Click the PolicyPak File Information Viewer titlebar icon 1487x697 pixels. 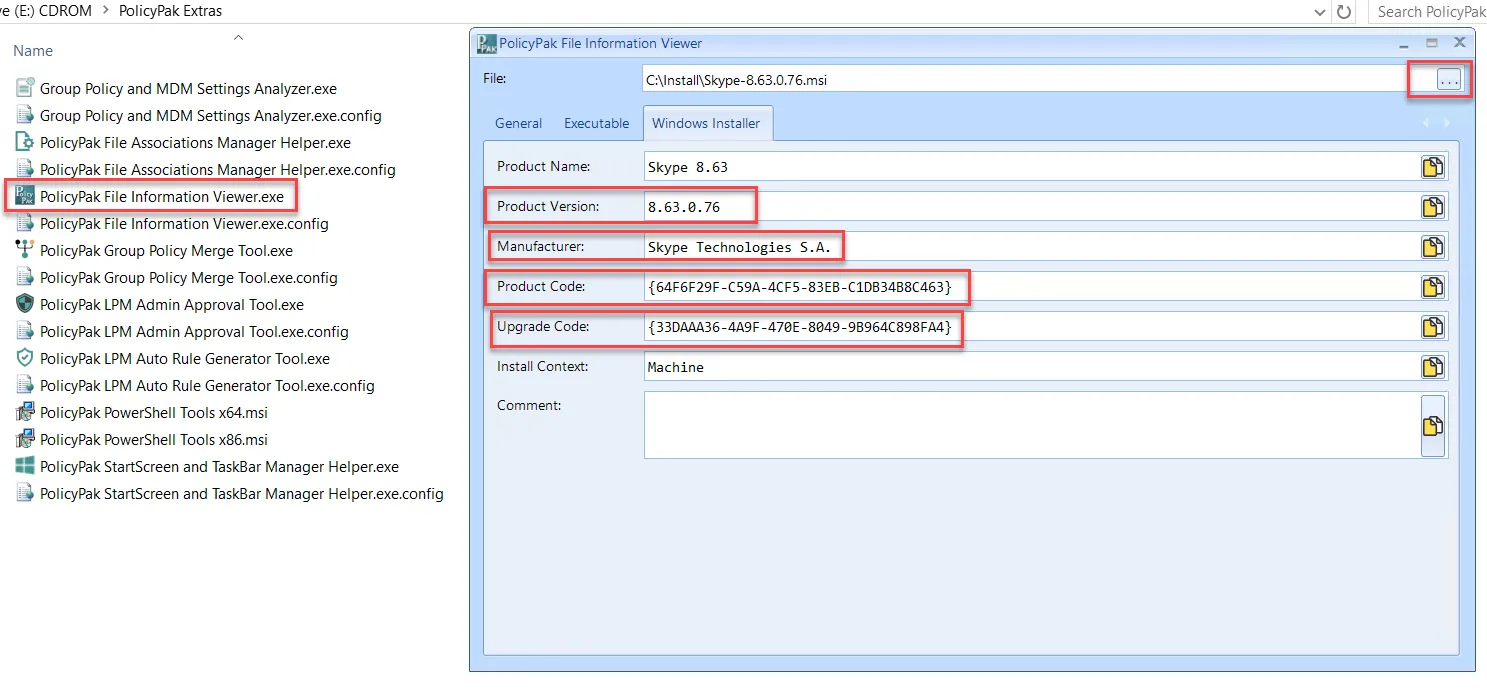point(486,43)
